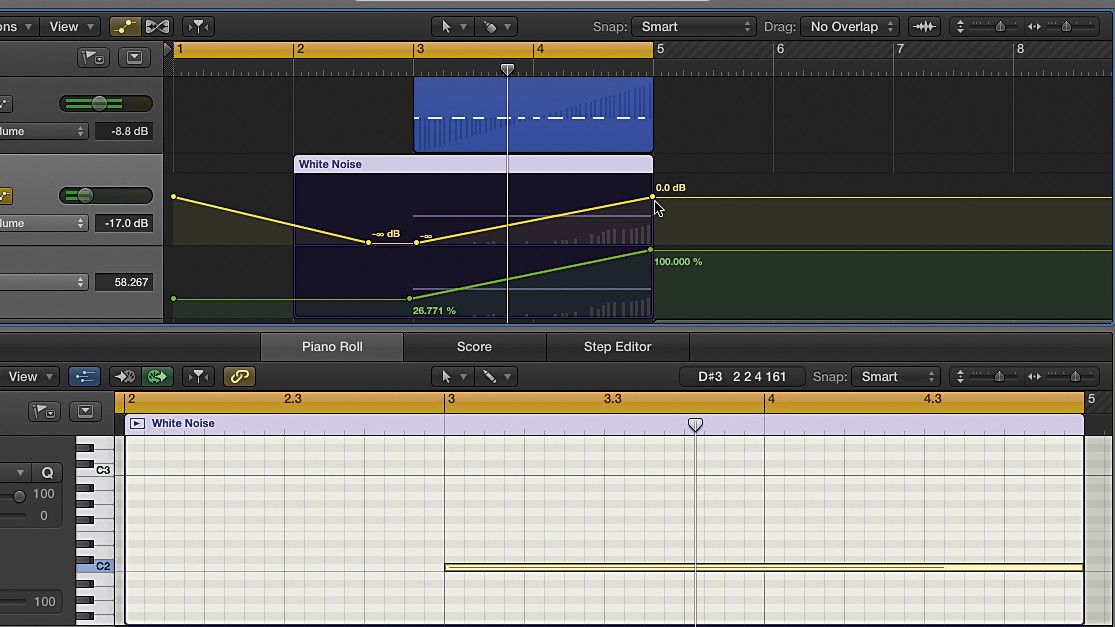Select the red MIDI In icon in Piano Roll

(125, 376)
